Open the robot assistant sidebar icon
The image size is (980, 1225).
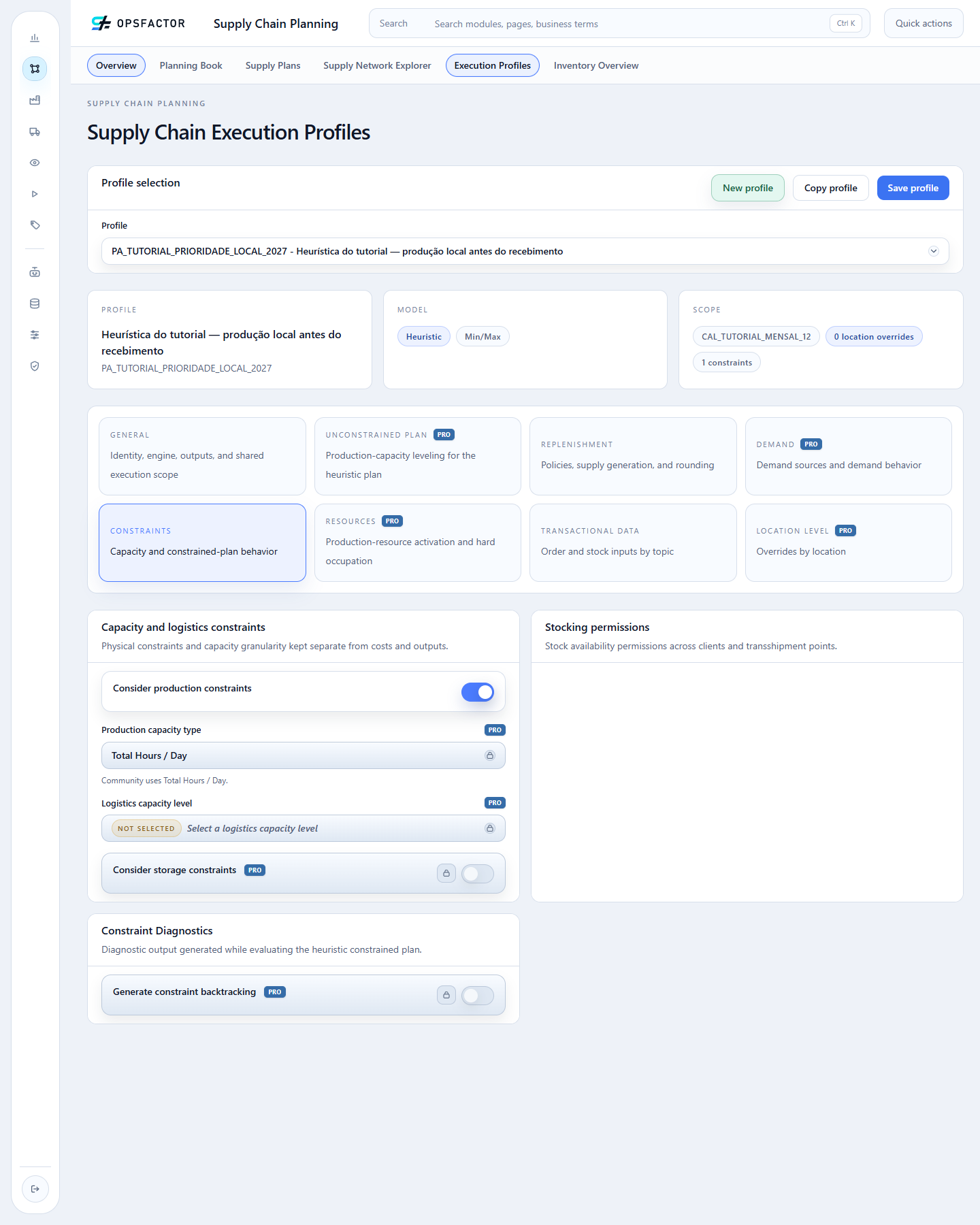pos(35,272)
